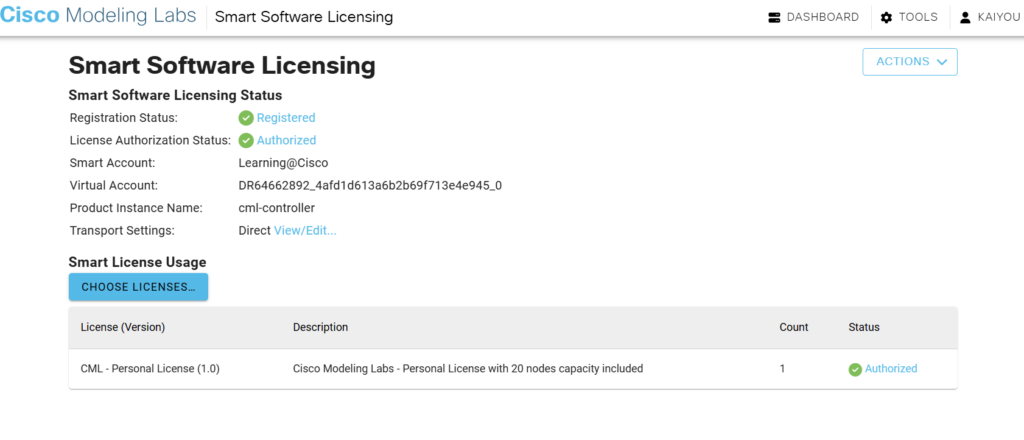Click the Tools gear icon
Viewport: 1024px width, 440px height.
(x=886, y=18)
